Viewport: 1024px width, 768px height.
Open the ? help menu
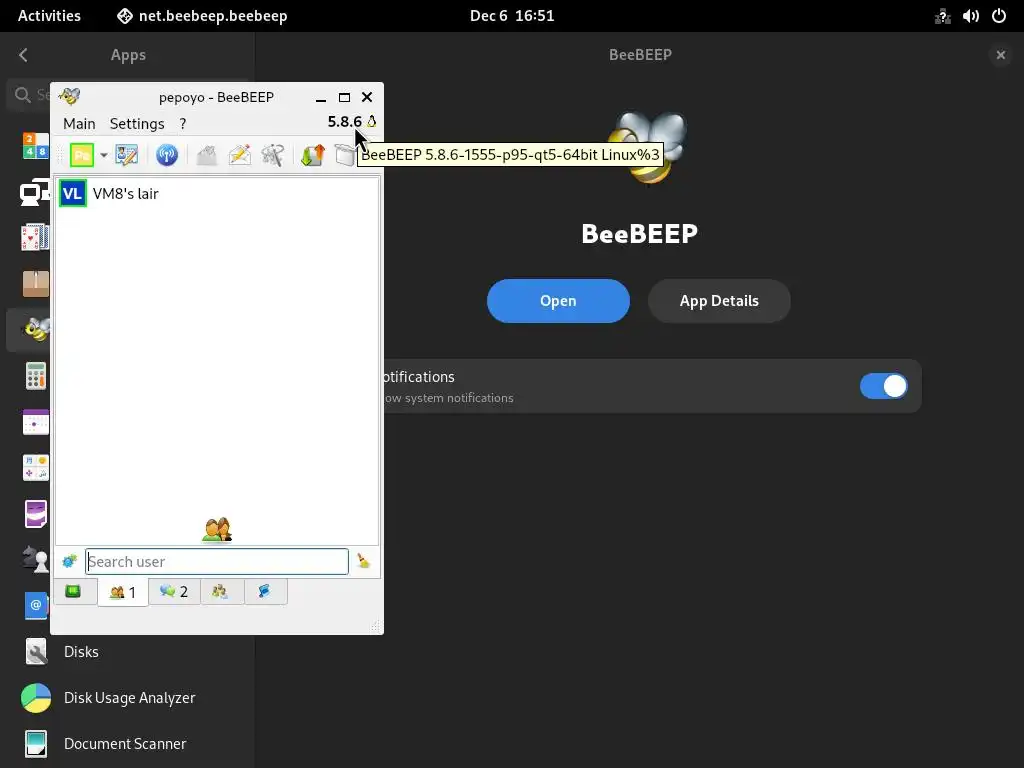(x=183, y=123)
